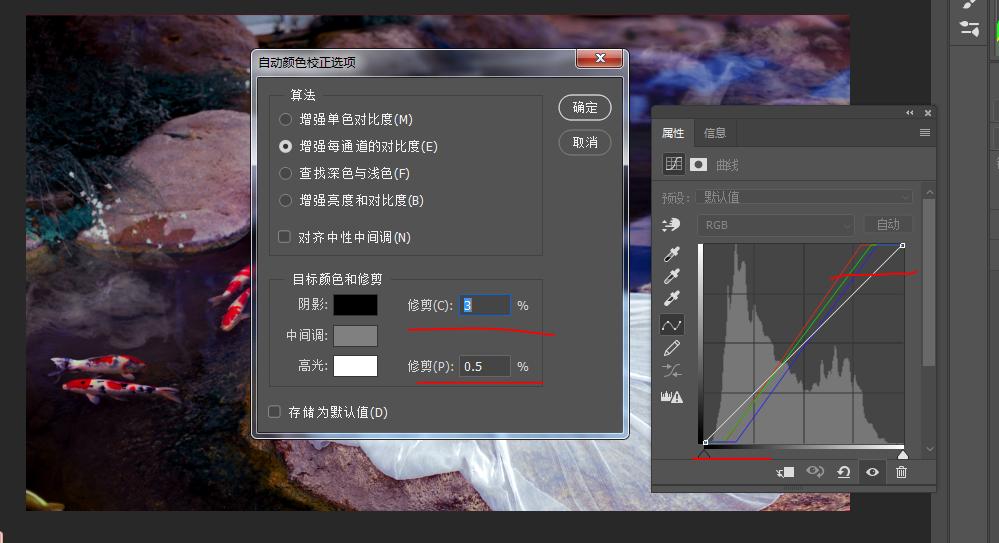999x543 pixels.
Task: Click the view previous state icon
Action: (815, 472)
